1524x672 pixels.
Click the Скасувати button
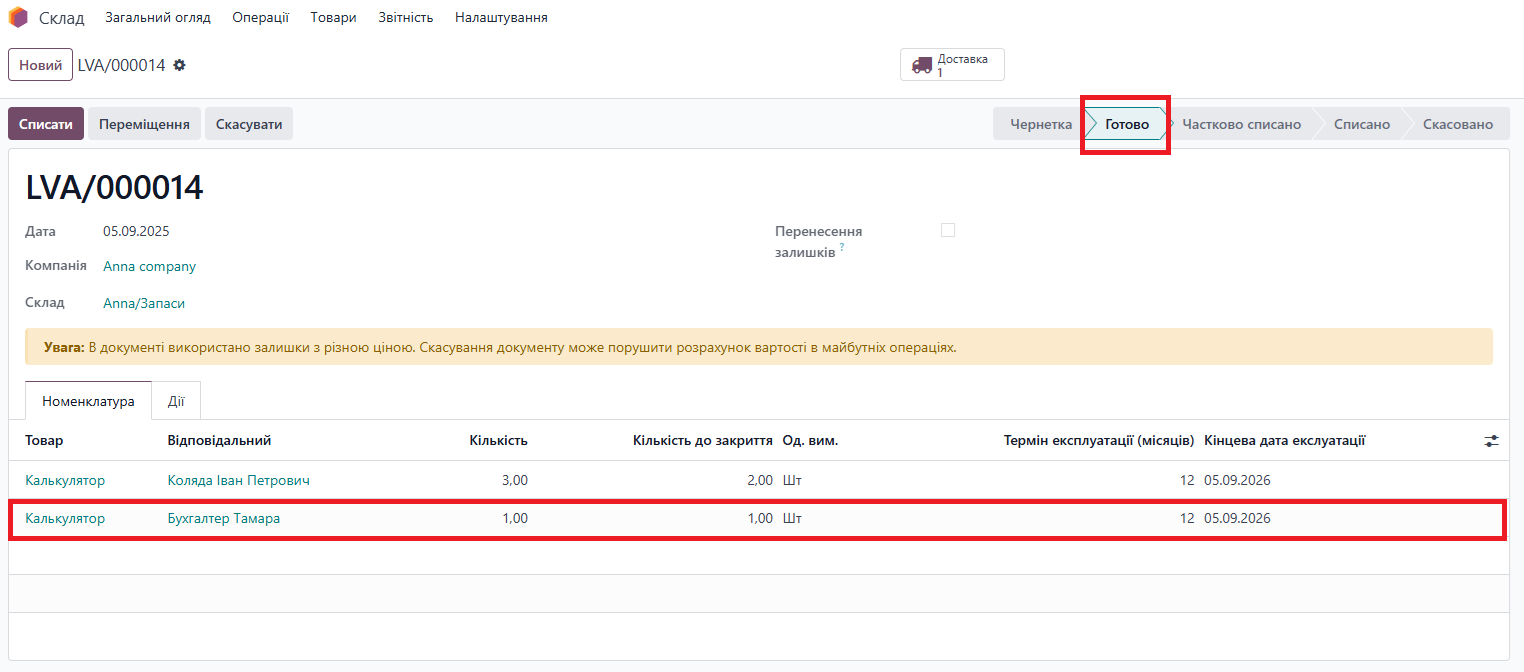tap(249, 125)
